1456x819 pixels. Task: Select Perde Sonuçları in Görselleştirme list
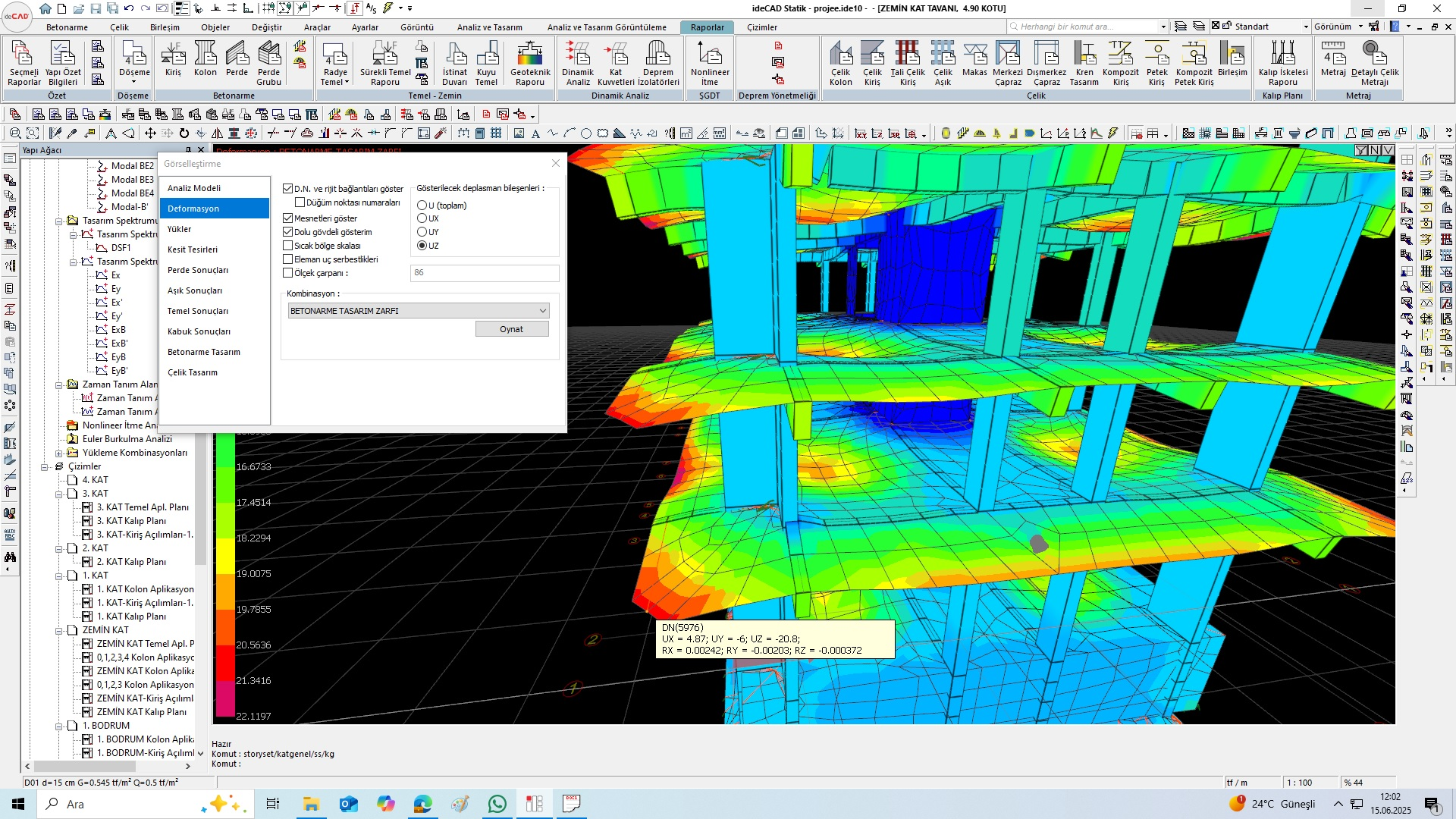[x=215, y=270]
